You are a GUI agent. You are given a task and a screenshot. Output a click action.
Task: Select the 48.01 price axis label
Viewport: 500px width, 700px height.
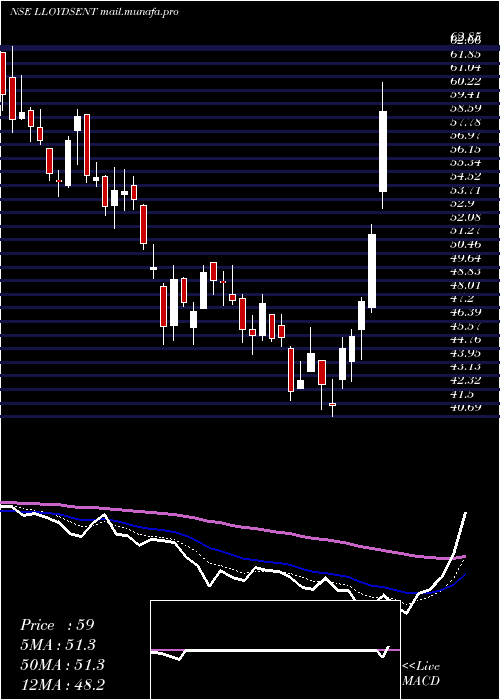[466, 285]
